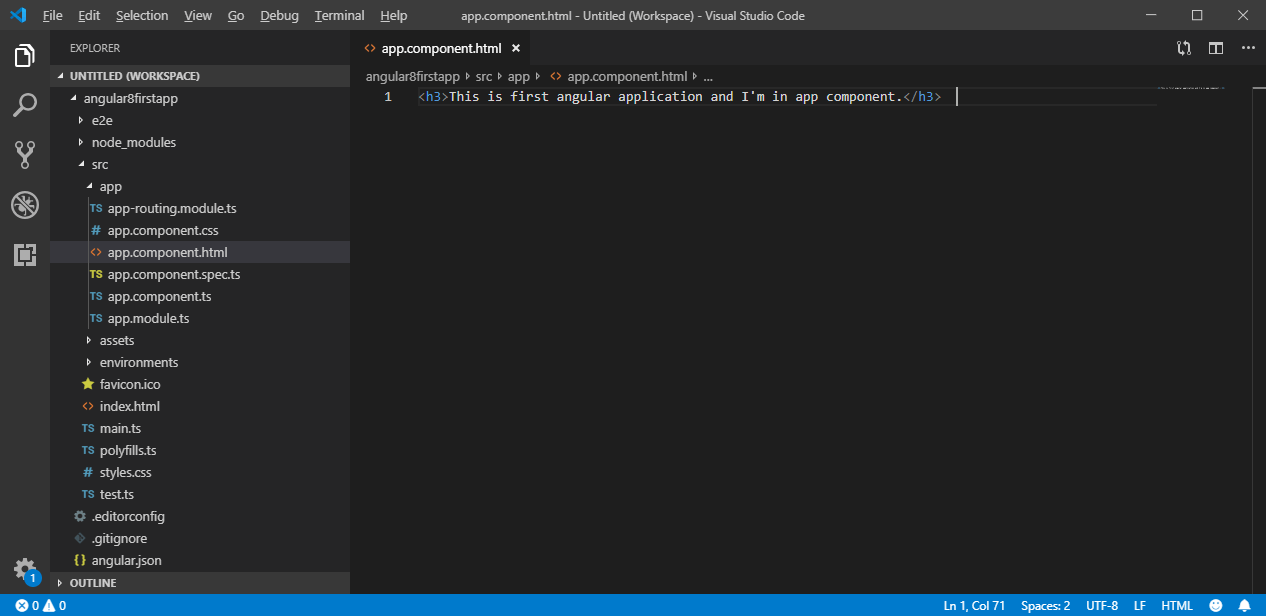Image resolution: width=1266 pixels, height=616 pixels.
Task: Click the minimap at editor right edge
Action: [x=1190, y=88]
